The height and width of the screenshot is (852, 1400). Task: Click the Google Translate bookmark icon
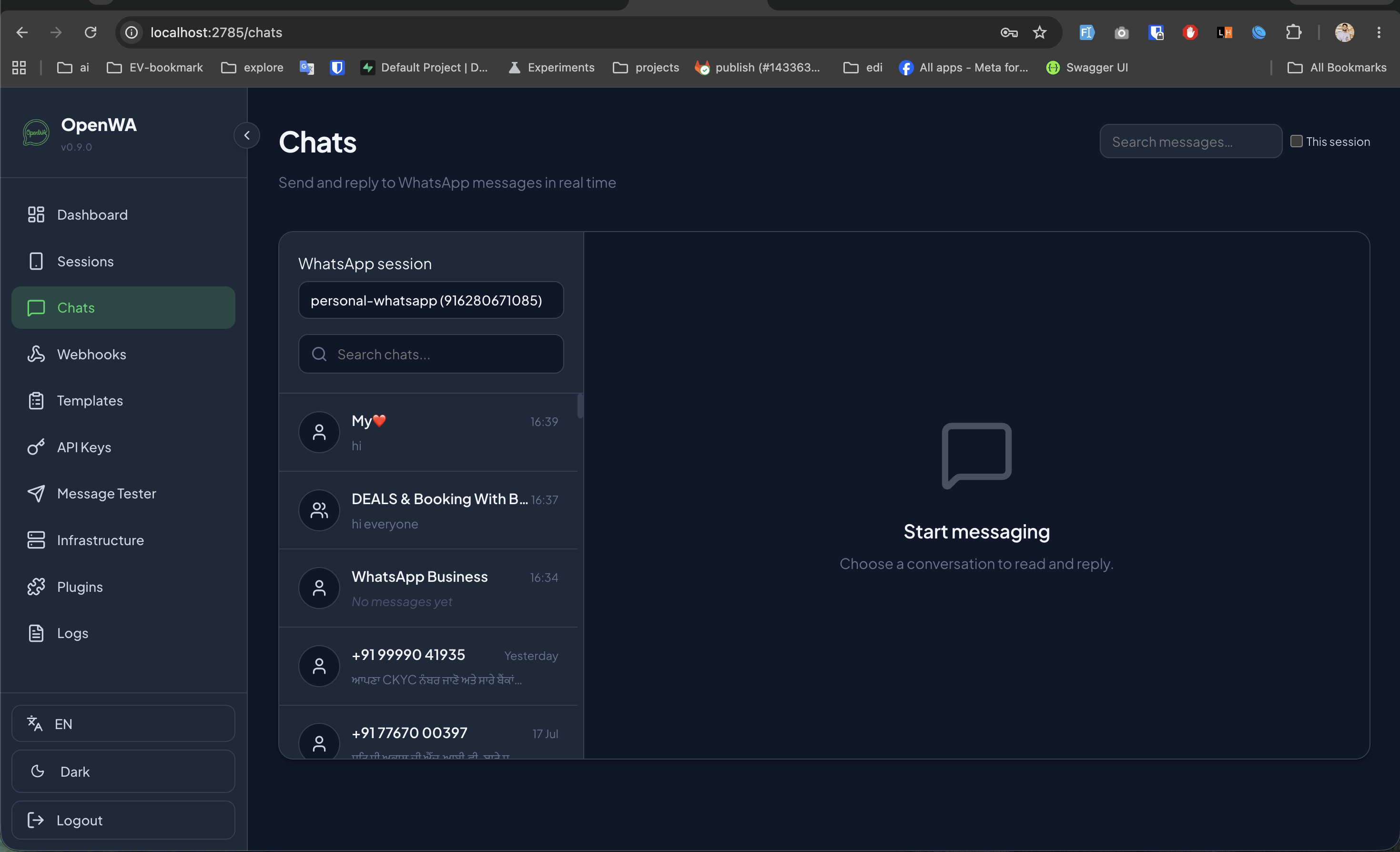coord(307,68)
